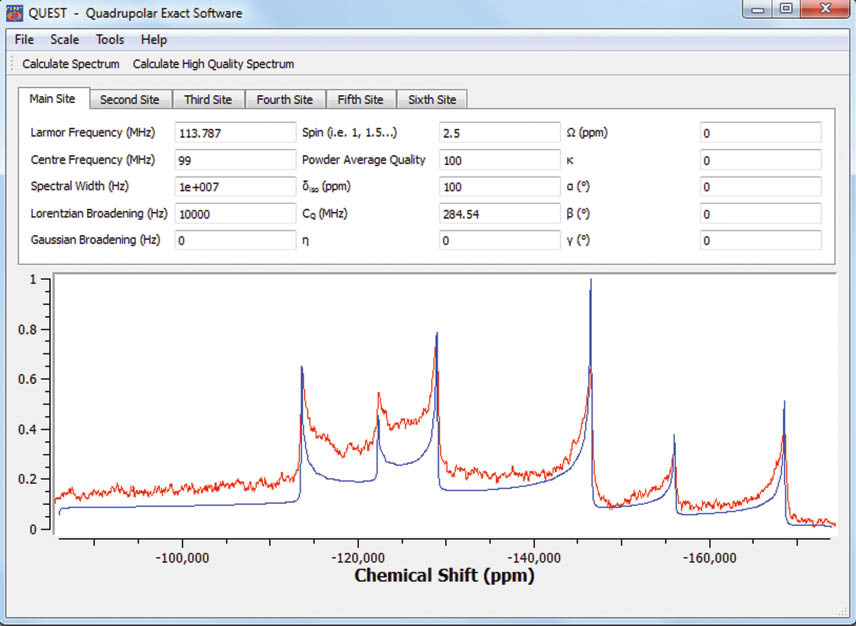Open the Fifth Site tab
Image resolution: width=856 pixels, height=626 pixels.
click(x=360, y=100)
